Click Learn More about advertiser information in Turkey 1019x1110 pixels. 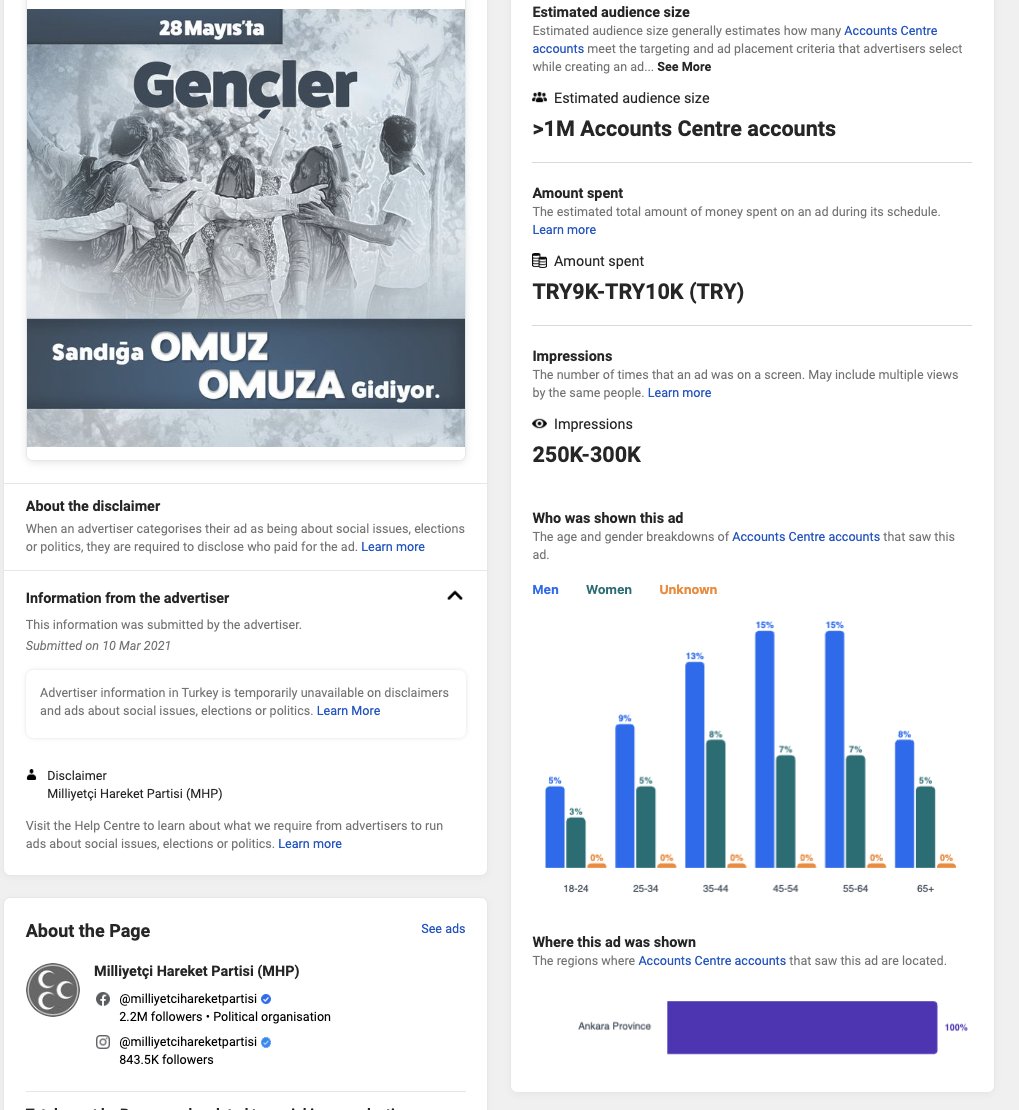coord(348,711)
